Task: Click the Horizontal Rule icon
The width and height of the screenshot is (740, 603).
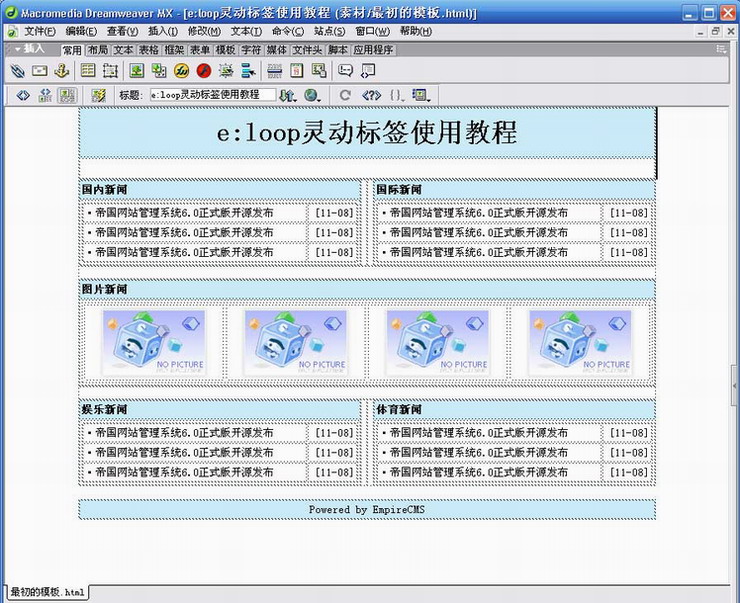Action: (x=274, y=70)
